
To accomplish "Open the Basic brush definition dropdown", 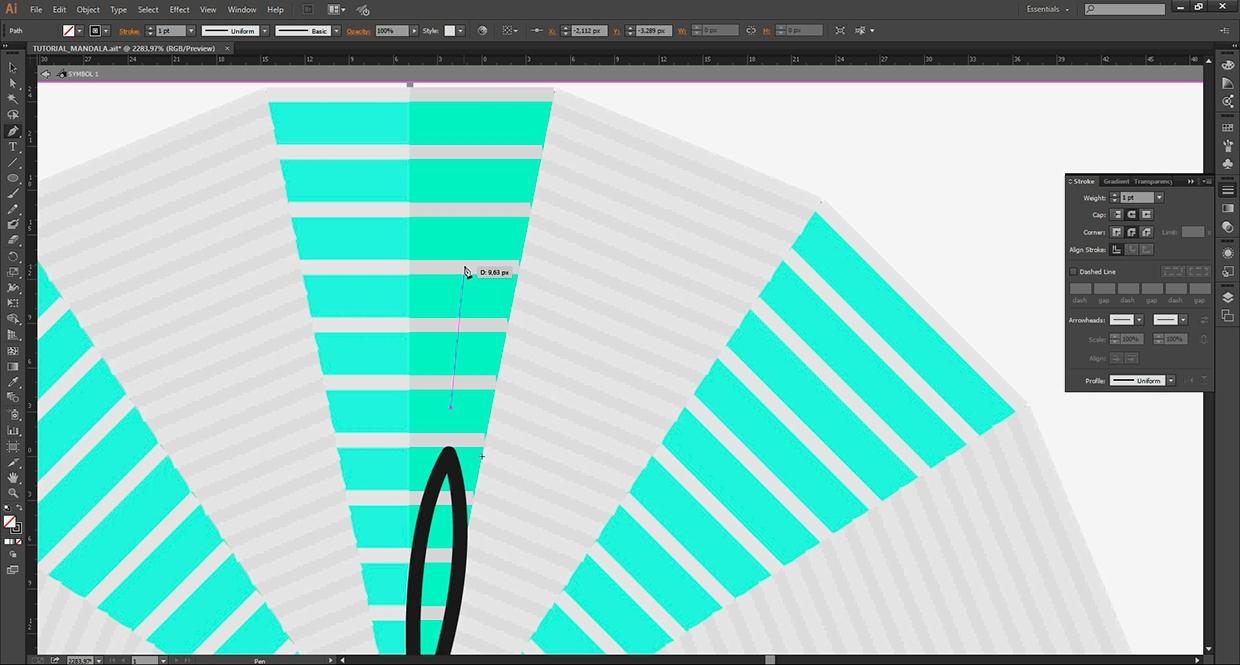I will point(337,31).
